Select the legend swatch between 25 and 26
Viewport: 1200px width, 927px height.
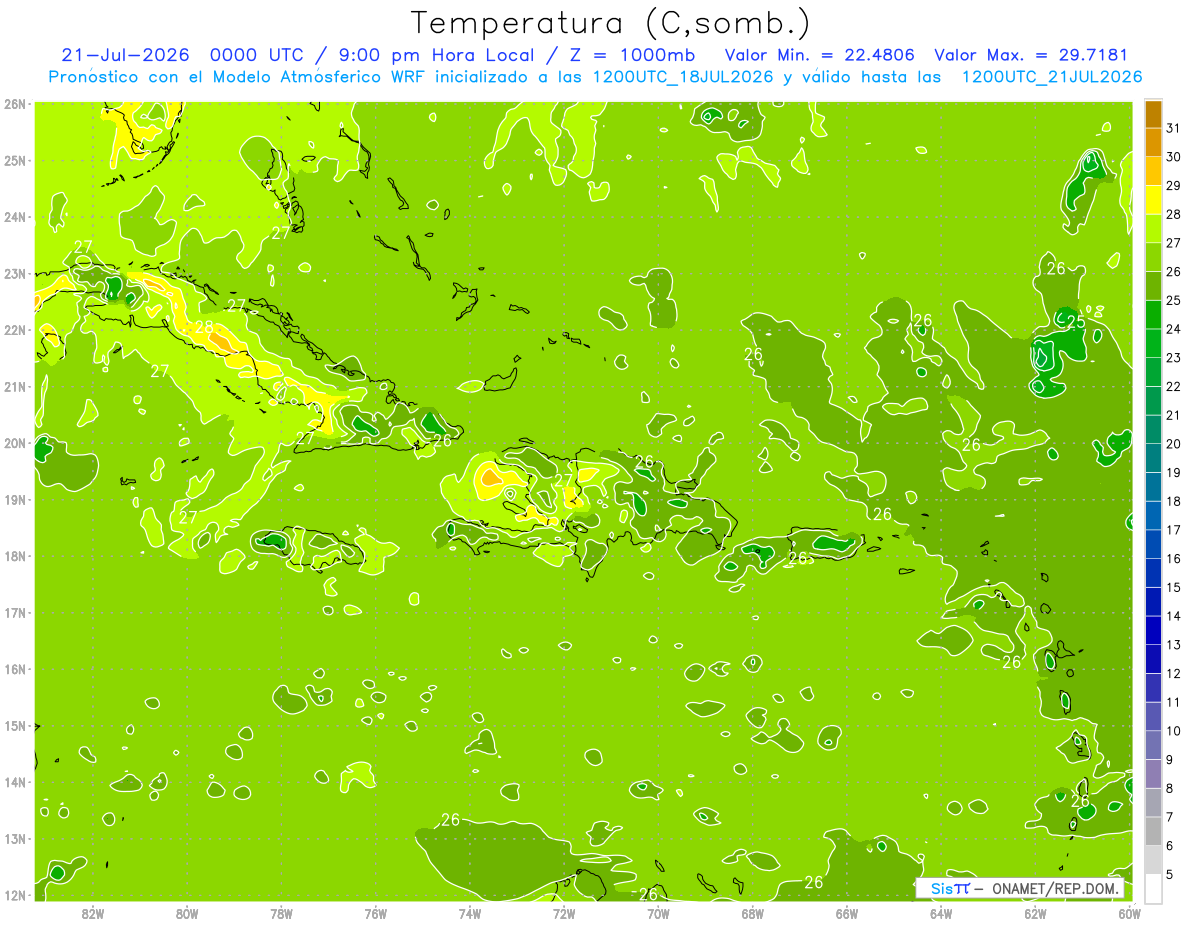pos(1152,285)
